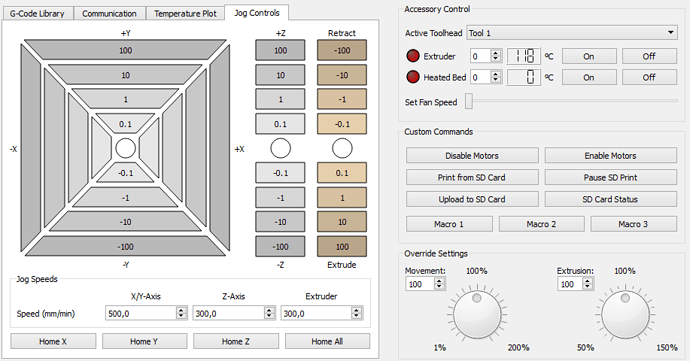
Task: Jog +Y by 100 in XY pad
Action: pos(125,50)
